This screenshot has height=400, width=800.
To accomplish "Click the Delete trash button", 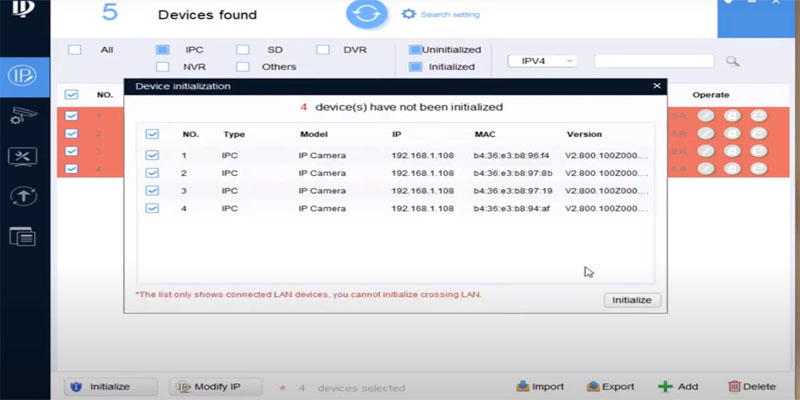I will click(751, 386).
